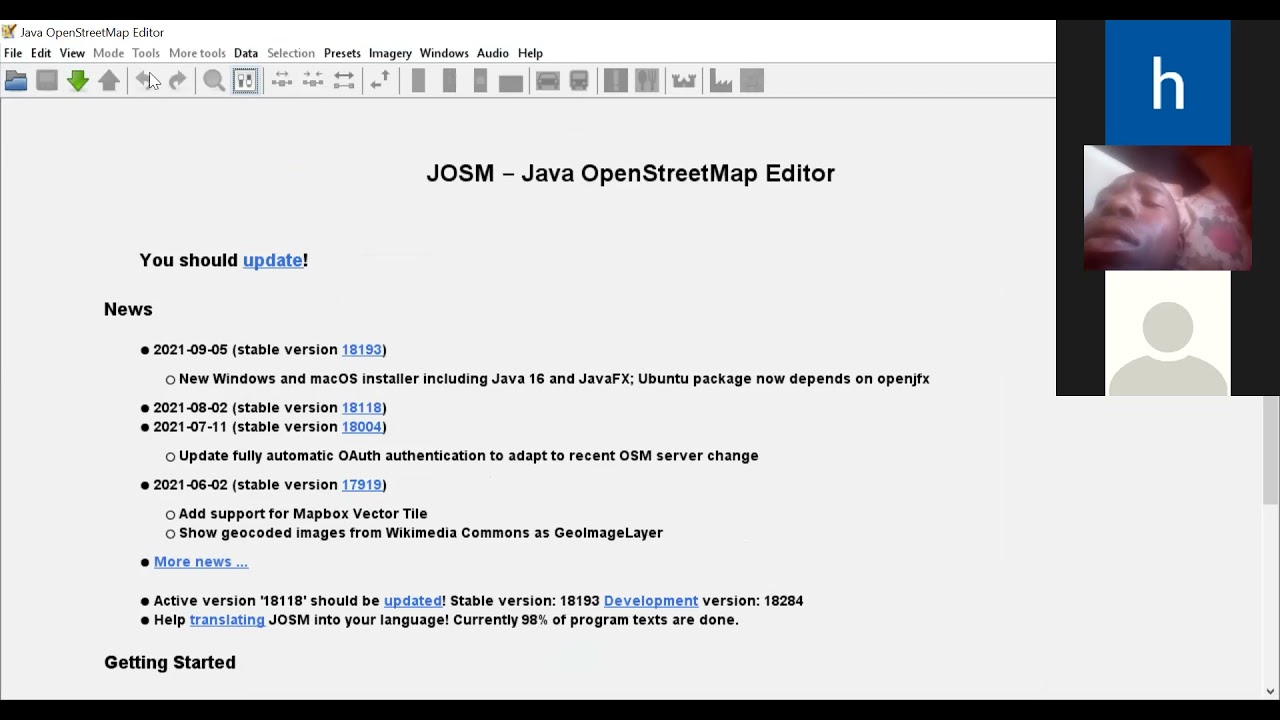Screen dimensions: 1280x720
Task: Open the Audio menu
Action: (493, 53)
